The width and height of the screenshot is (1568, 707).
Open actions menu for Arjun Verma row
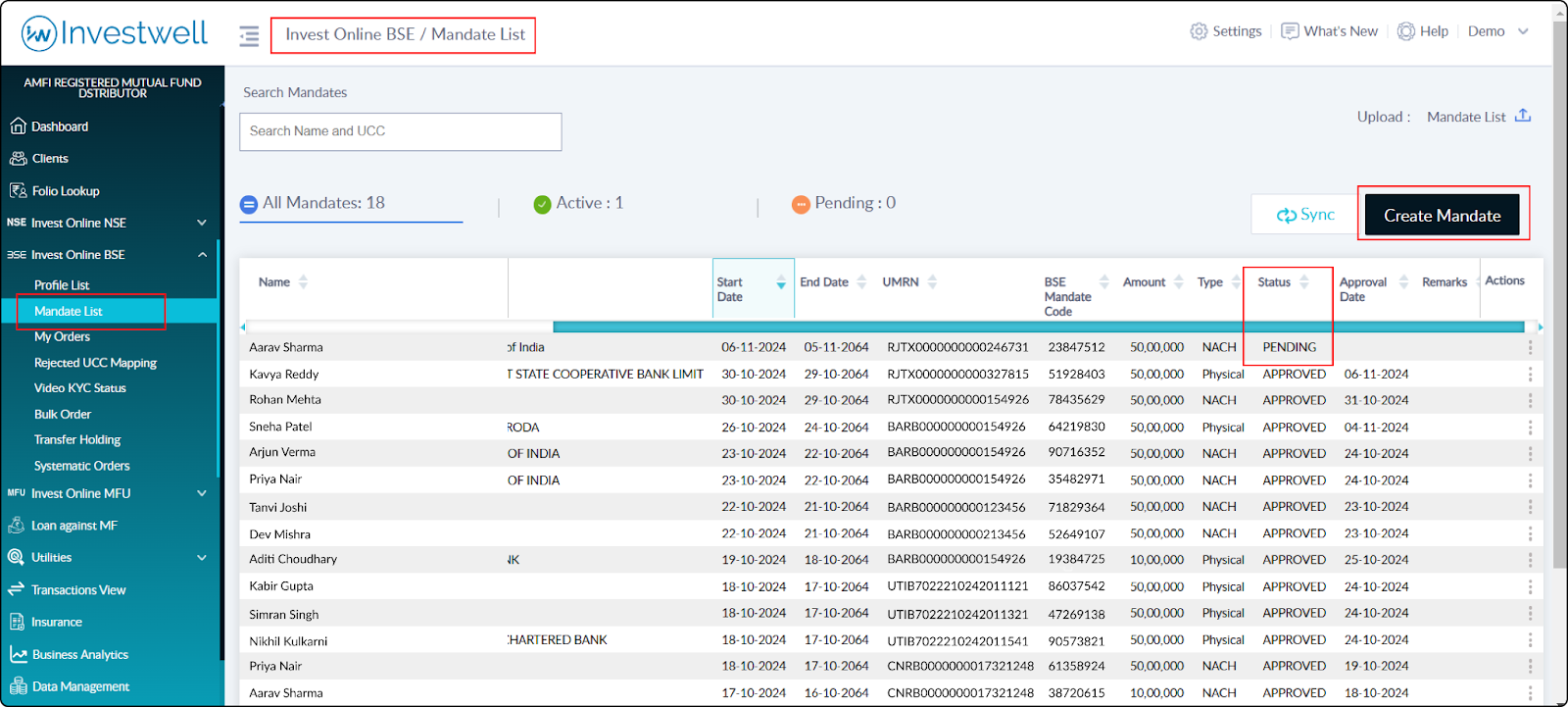click(1530, 453)
